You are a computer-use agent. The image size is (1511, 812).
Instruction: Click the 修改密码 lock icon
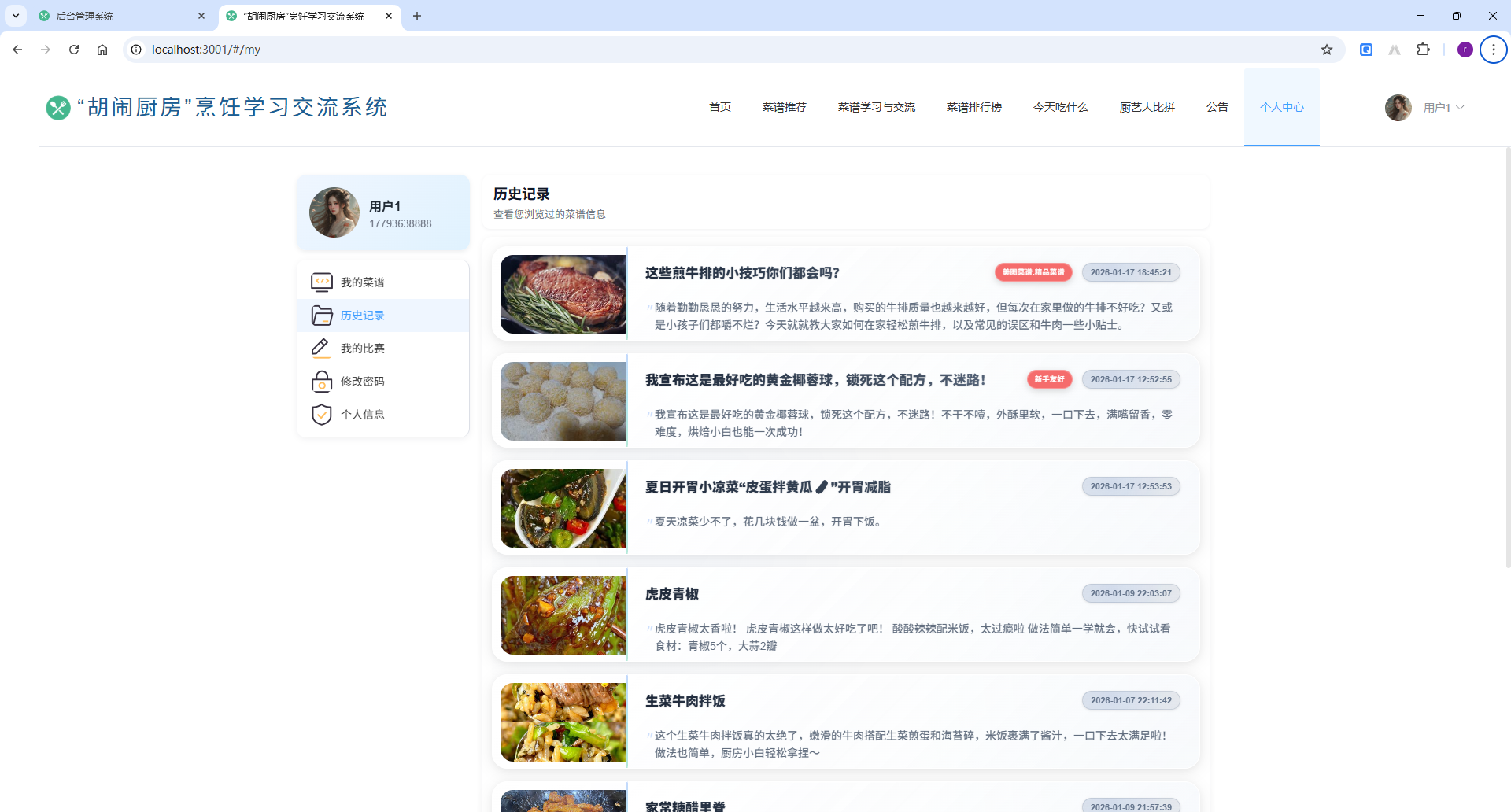(x=321, y=382)
